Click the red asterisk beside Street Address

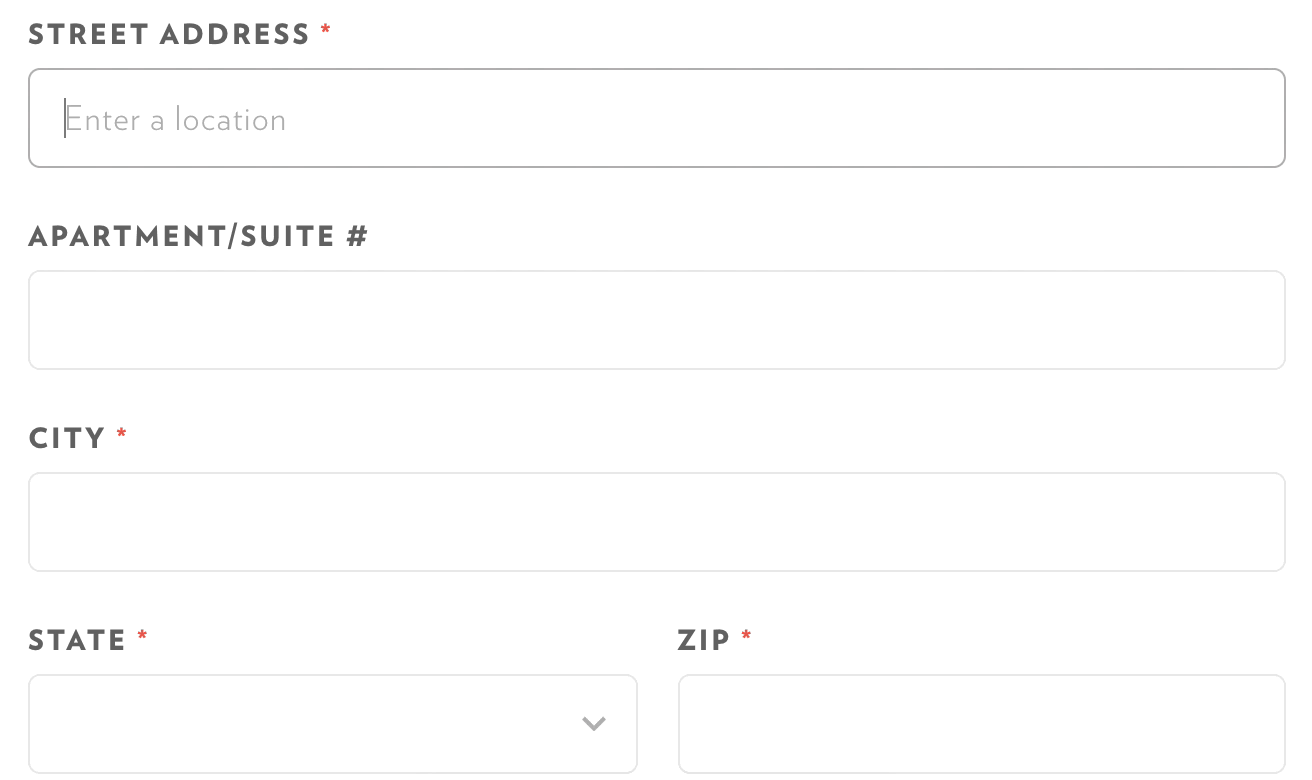(326, 32)
